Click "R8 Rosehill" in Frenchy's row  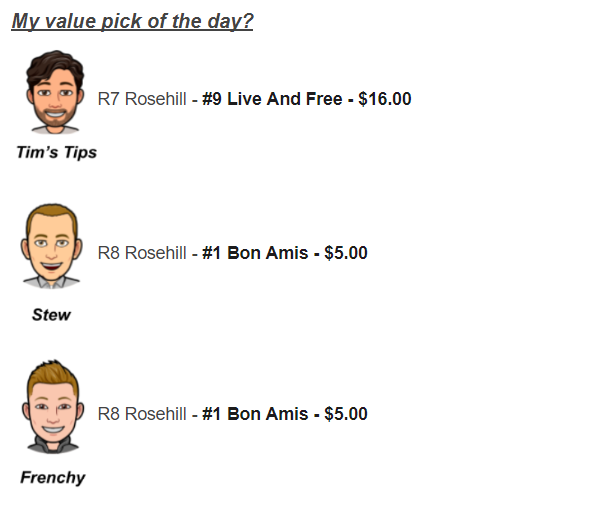pyautogui.click(x=142, y=414)
